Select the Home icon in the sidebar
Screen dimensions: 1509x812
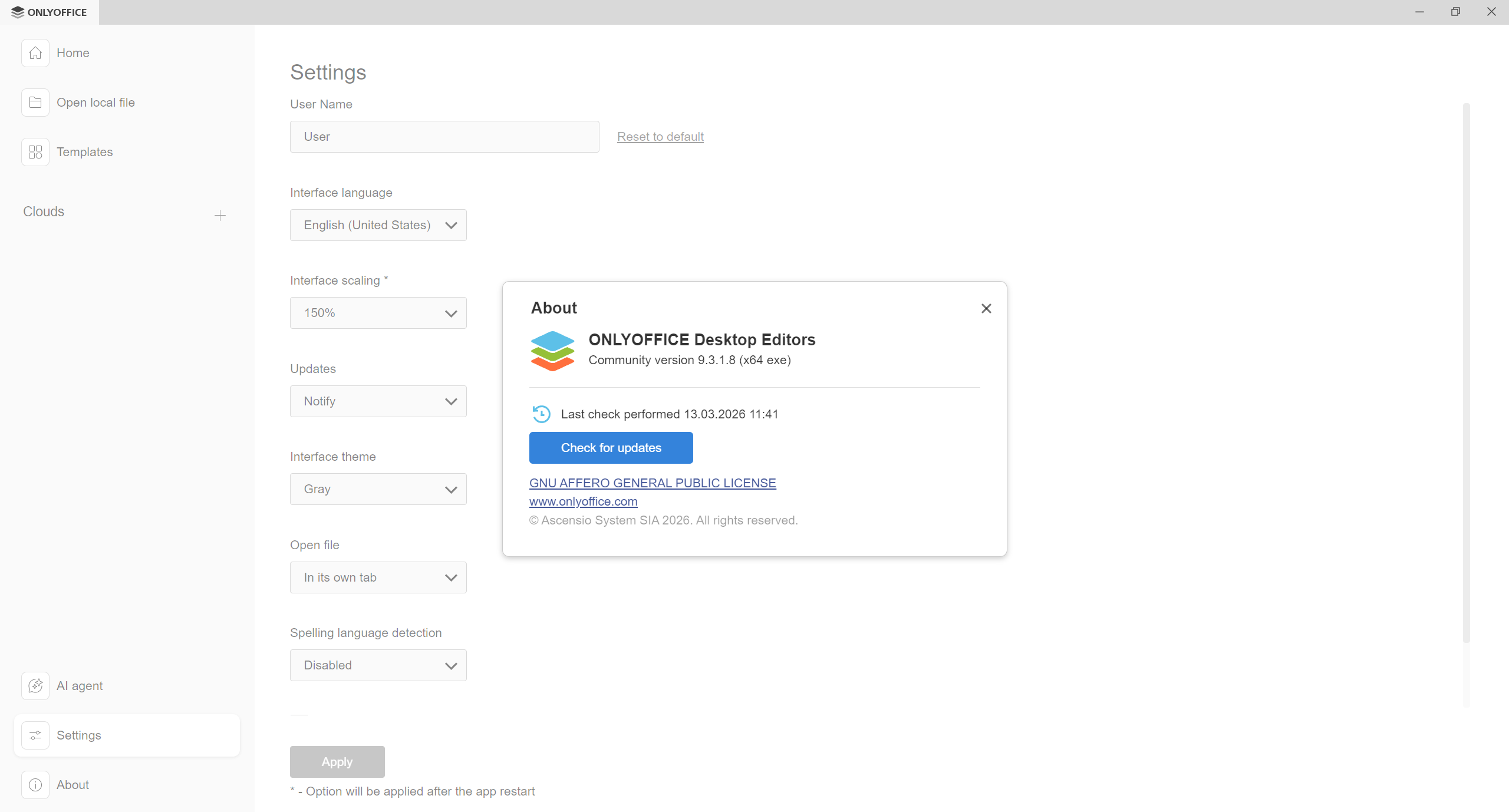point(35,52)
